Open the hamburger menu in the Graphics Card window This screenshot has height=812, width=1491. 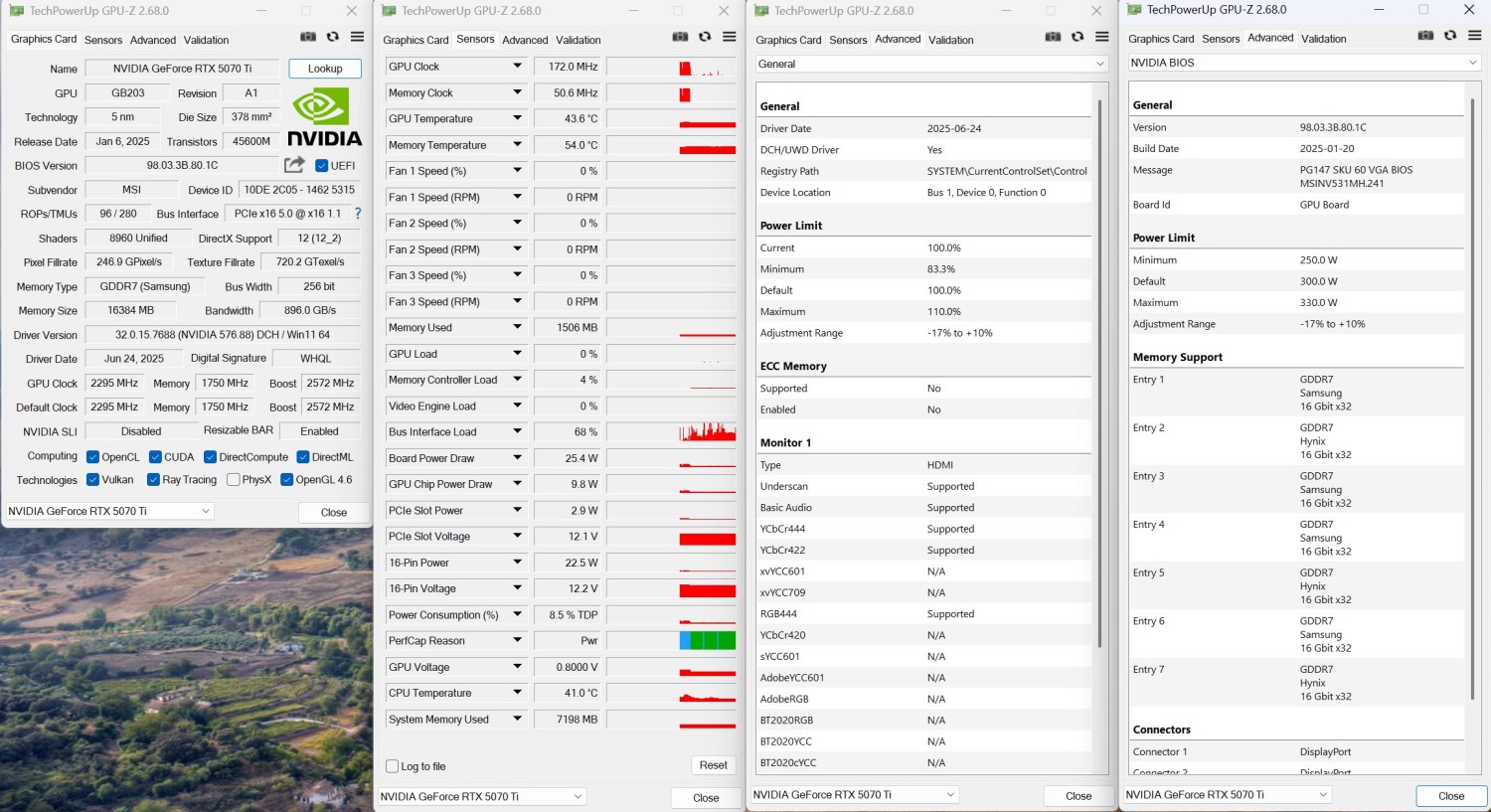(x=357, y=37)
